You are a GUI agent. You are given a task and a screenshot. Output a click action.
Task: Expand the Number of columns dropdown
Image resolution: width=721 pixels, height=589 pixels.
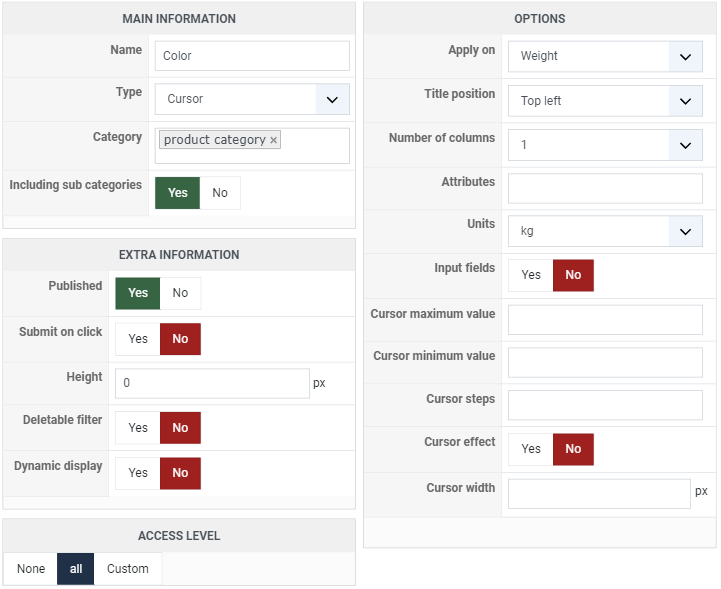pos(605,145)
